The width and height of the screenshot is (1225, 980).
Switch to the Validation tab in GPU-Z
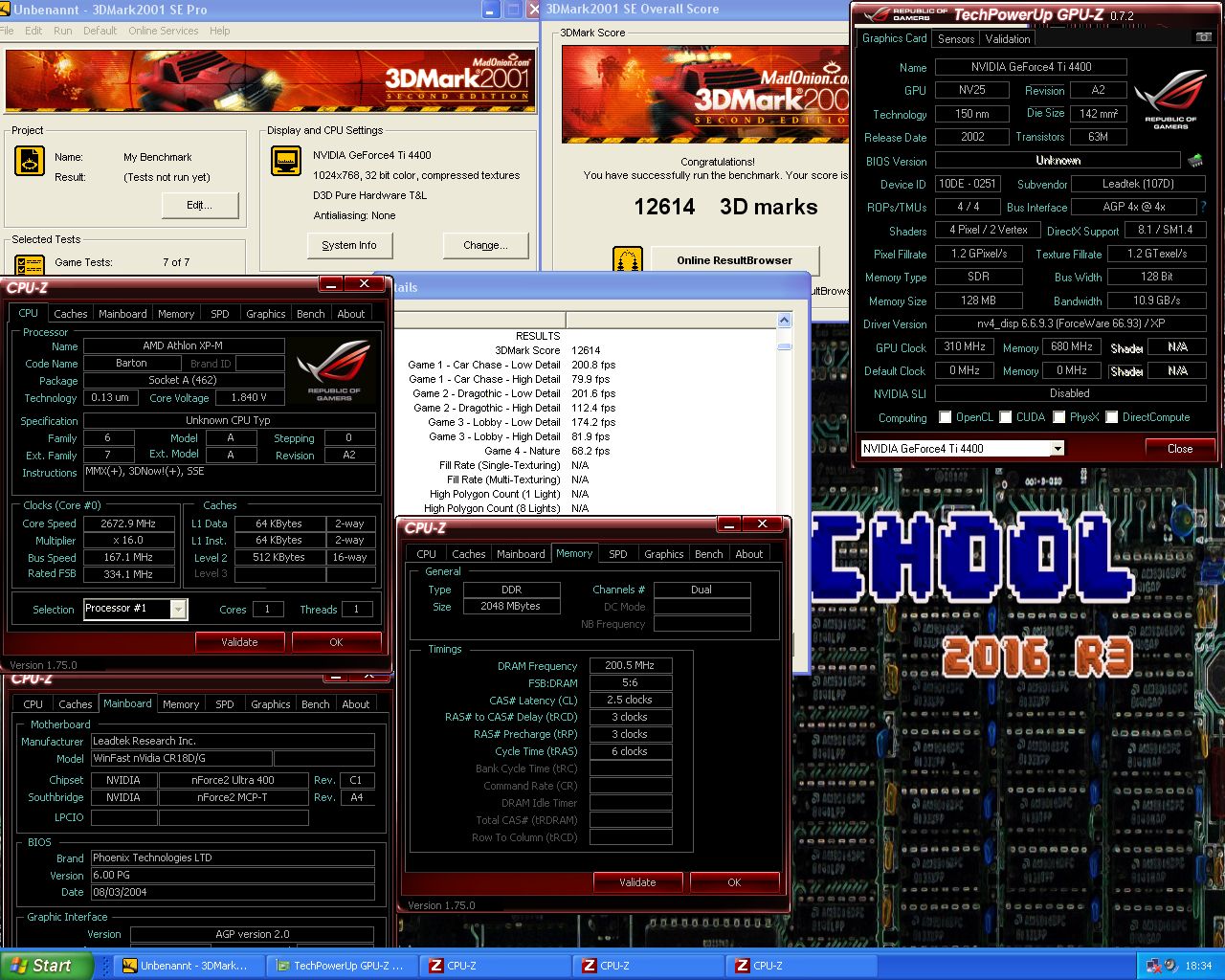tap(1008, 39)
